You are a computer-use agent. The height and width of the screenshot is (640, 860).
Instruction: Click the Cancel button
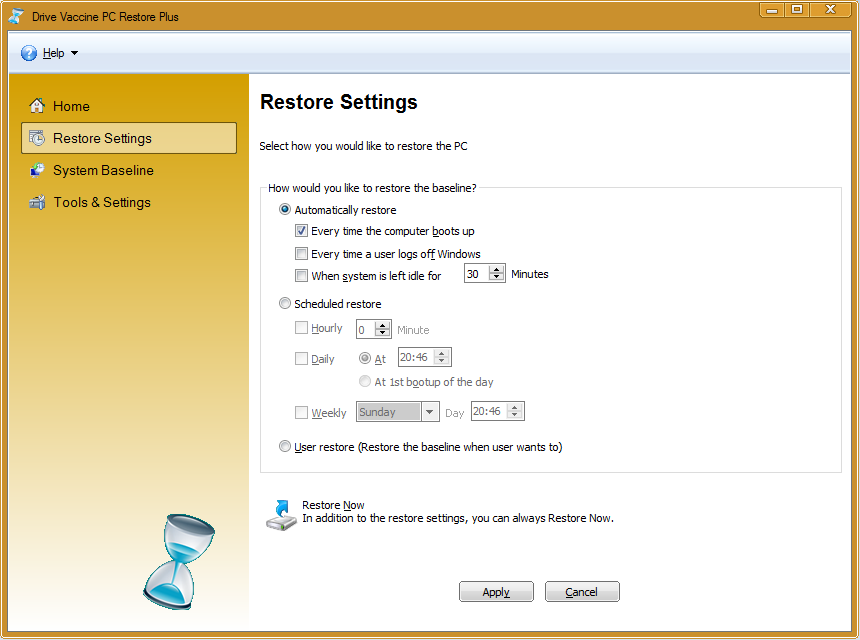tap(582, 591)
